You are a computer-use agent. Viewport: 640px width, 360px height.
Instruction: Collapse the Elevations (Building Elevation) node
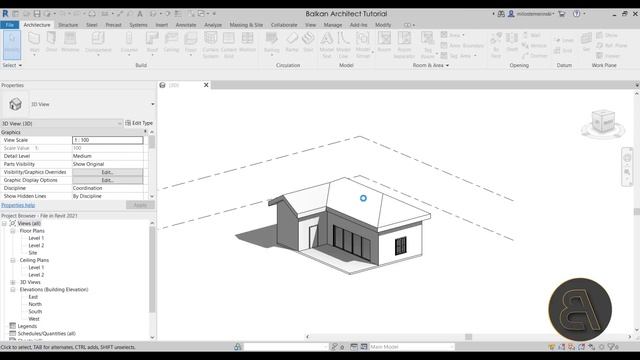(x=13, y=289)
